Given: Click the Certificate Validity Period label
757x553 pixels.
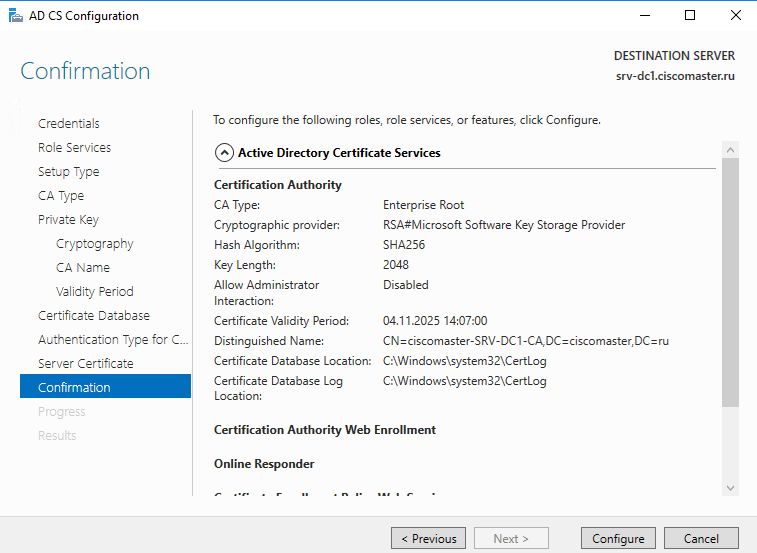Looking at the screenshot, I should tap(281, 321).
